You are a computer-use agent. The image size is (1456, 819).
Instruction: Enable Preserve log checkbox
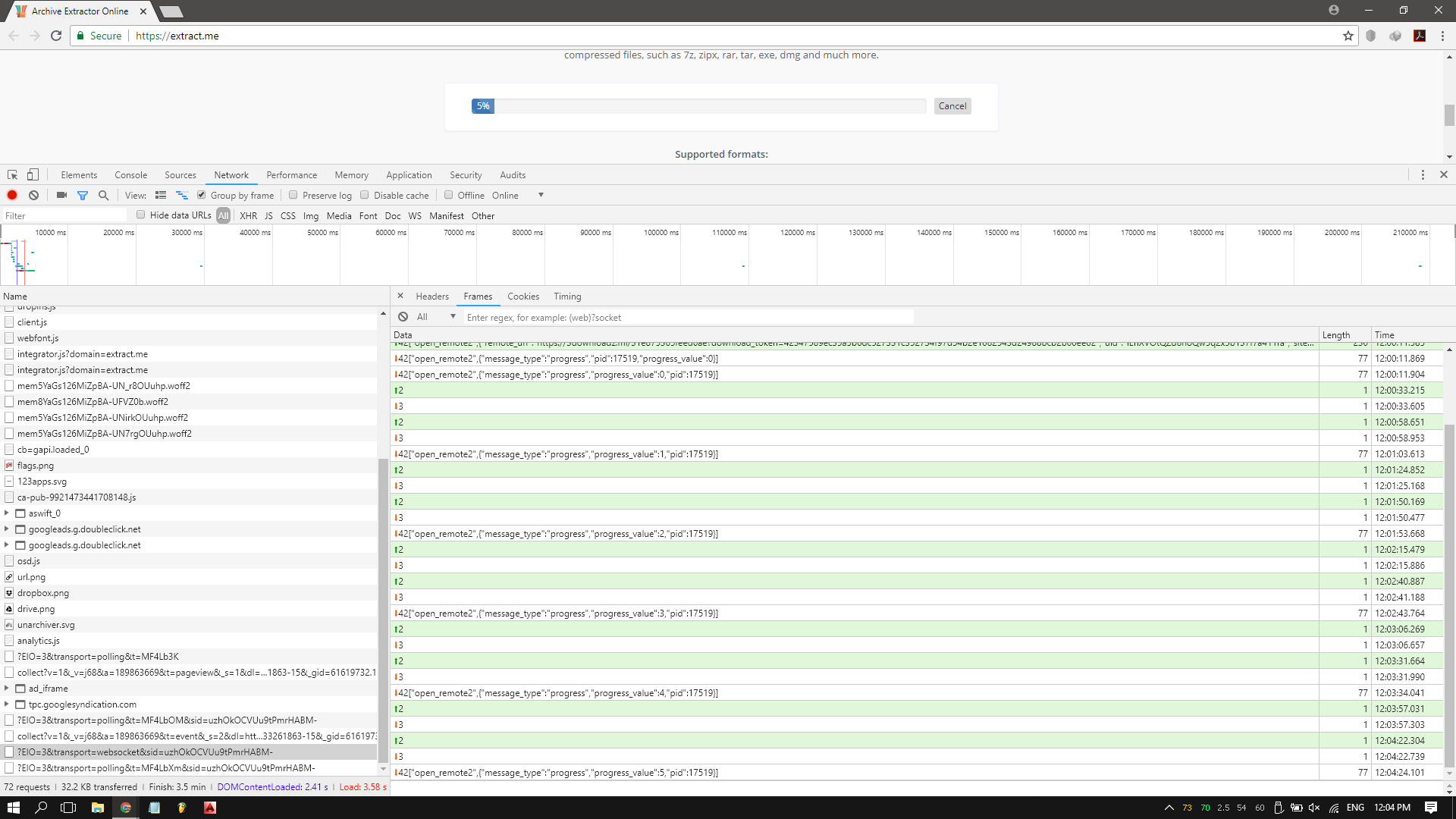[293, 195]
